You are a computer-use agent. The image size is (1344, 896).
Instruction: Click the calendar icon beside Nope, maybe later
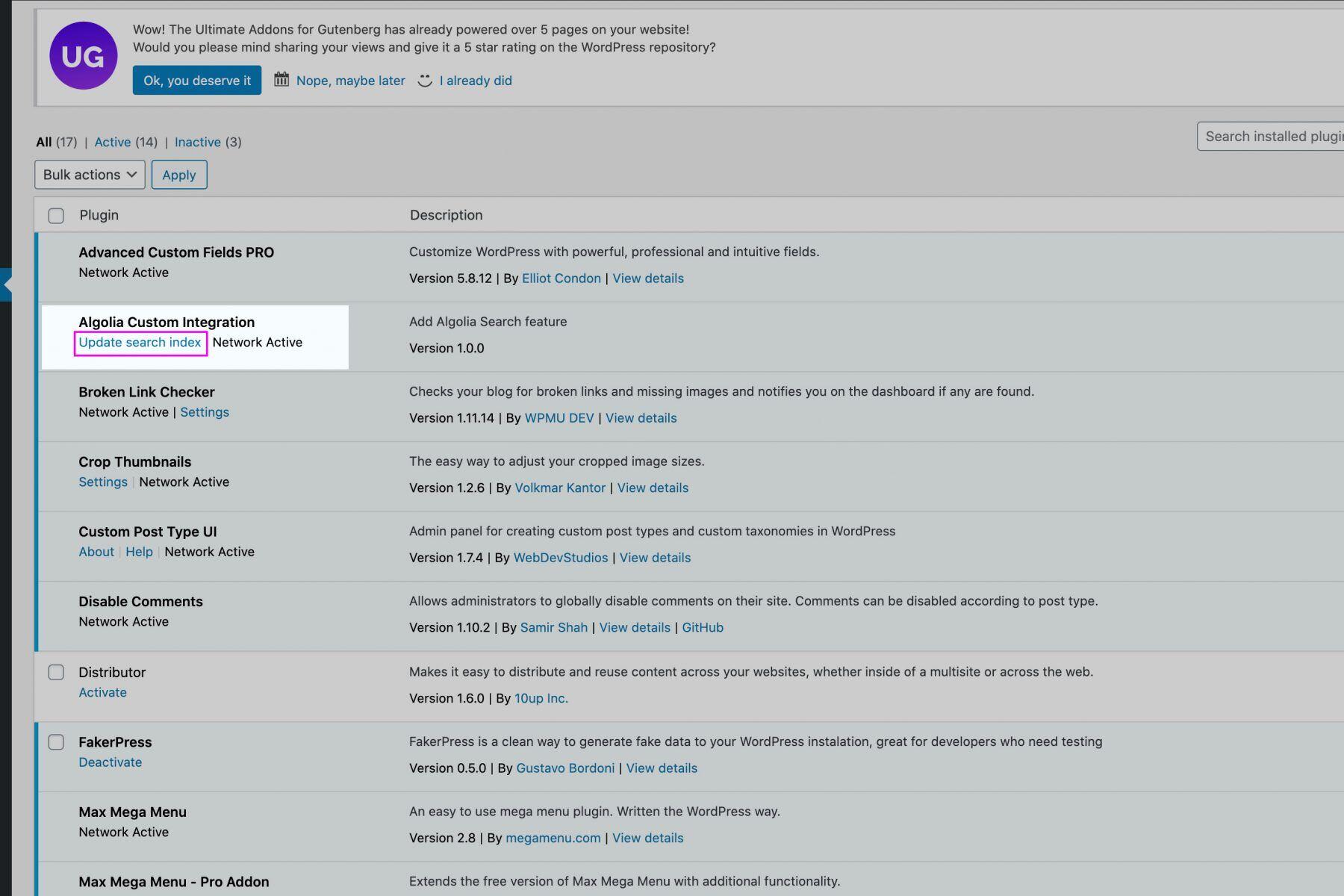[281, 79]
